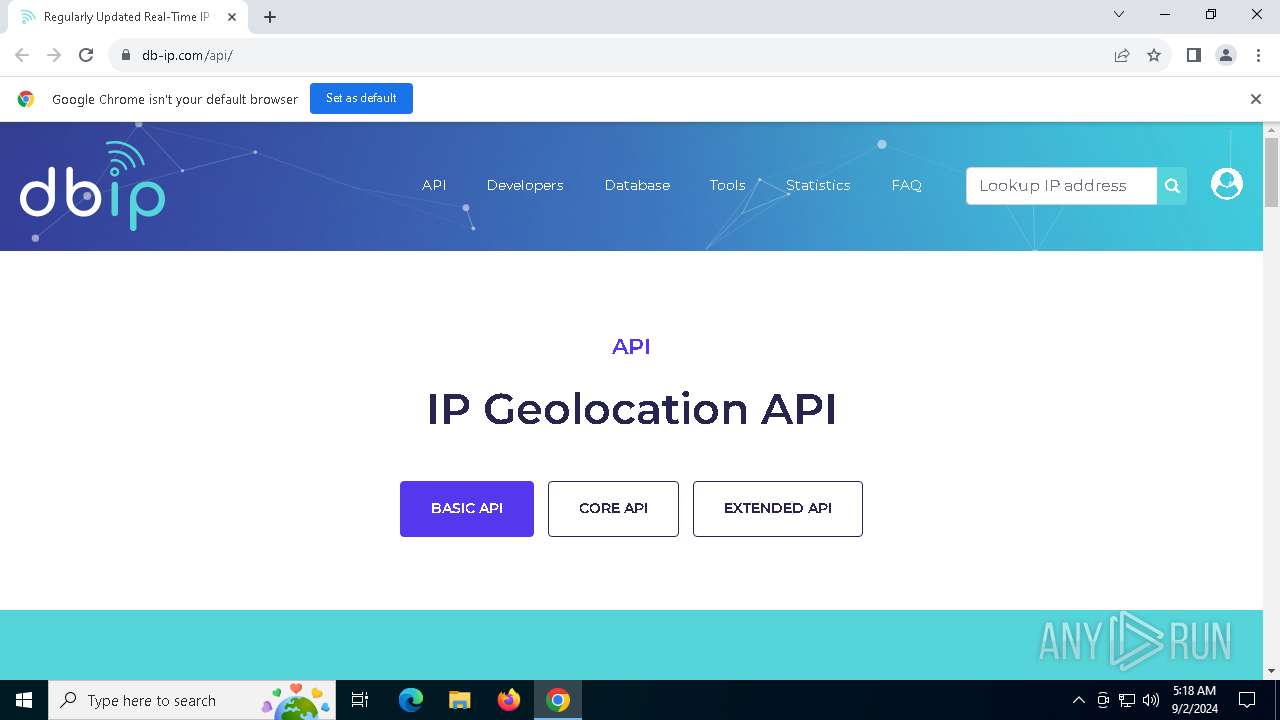Image resolution: width=1280 pixels, height=720 pixels.
Task: Close the db-ip browser tab
Action: 232,17
